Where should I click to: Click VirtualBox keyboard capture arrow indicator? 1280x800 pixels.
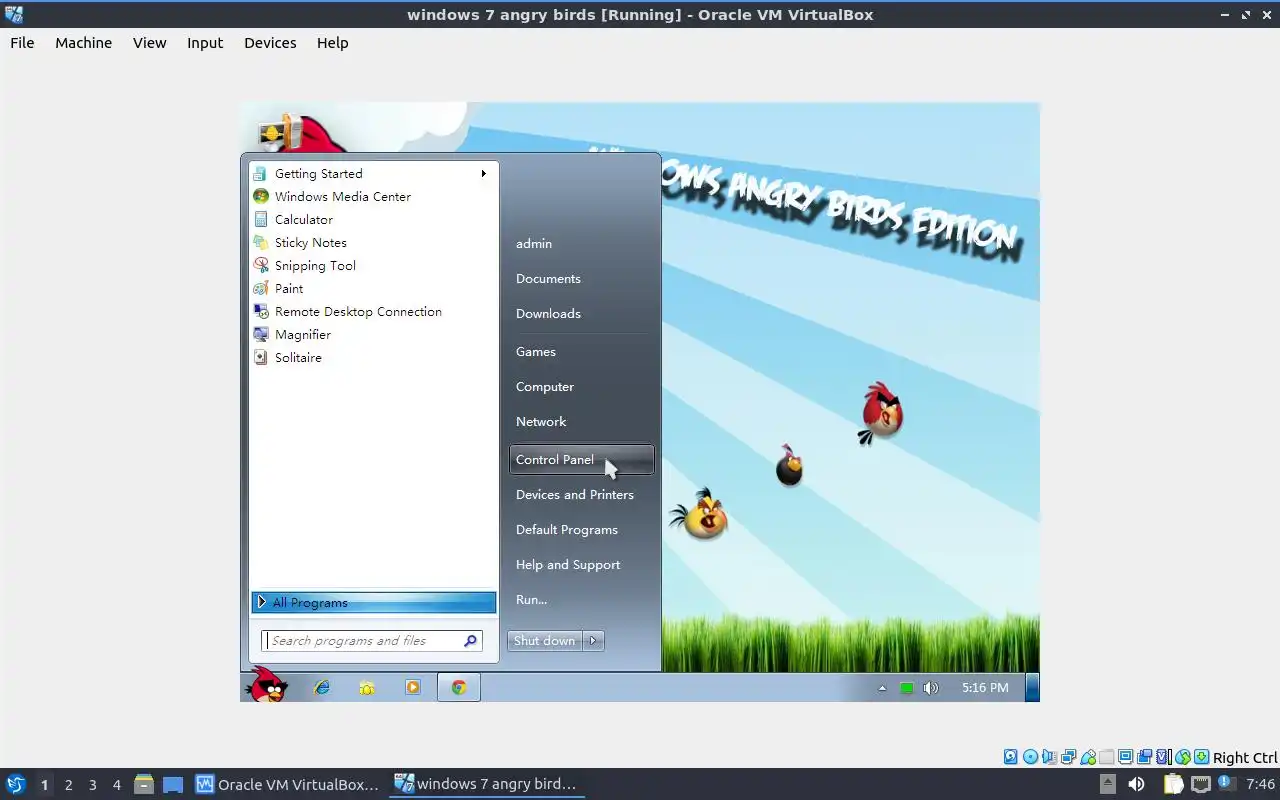pyautogui.click(x=1202, y=757)
